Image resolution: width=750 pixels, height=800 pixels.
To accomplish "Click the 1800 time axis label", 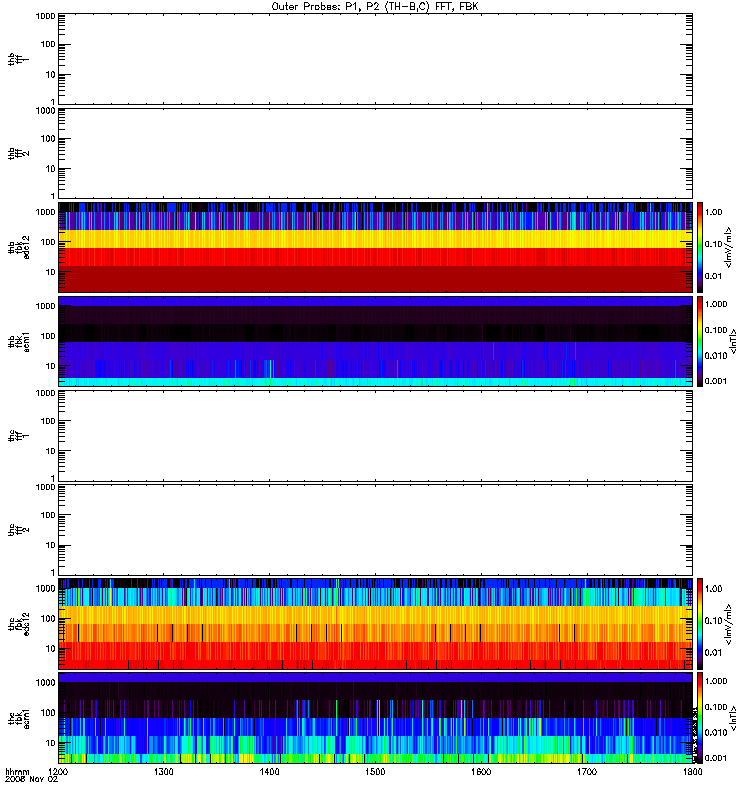I will click(x=692, y=771).
